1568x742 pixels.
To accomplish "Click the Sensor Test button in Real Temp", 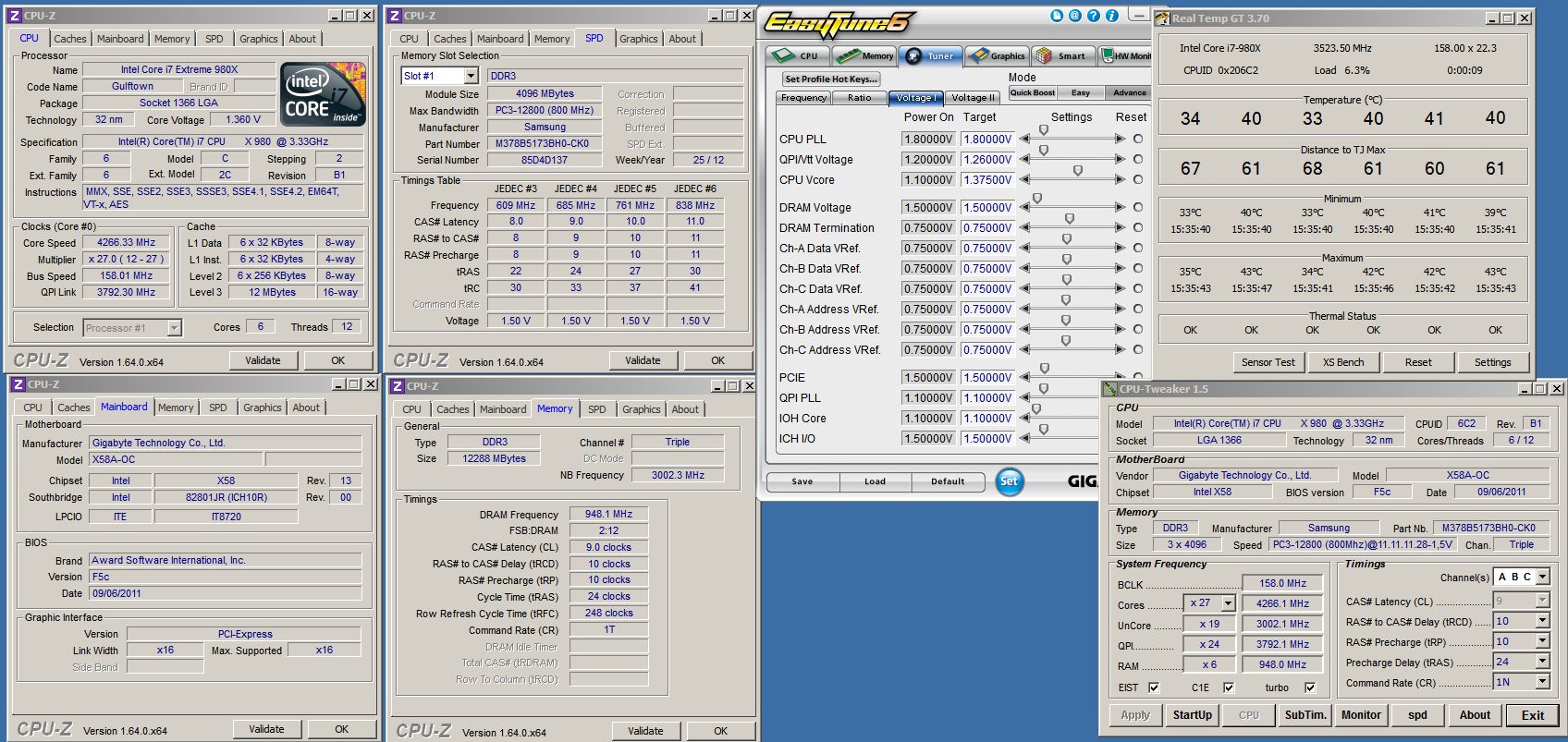I will [x=1268, y=362].
